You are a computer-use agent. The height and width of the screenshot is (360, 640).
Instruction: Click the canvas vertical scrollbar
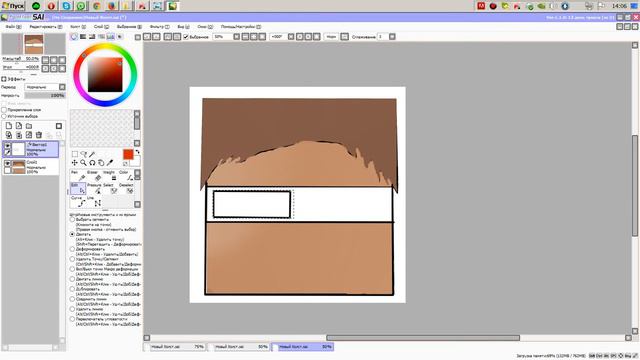click(x=635, y=186)
